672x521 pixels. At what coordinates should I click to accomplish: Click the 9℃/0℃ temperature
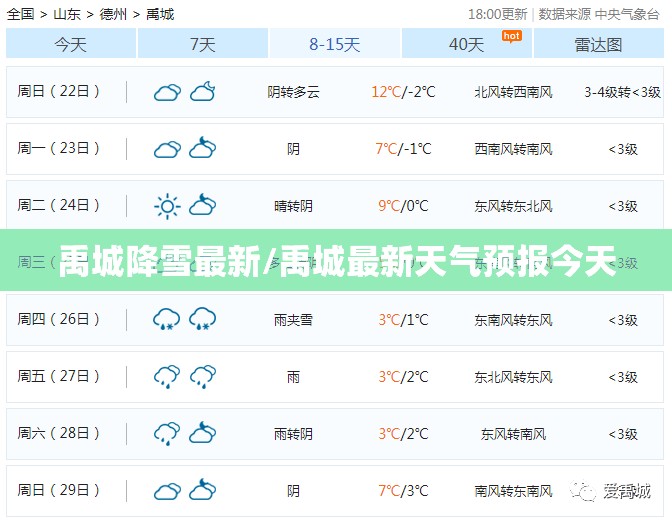pos(403,206)
